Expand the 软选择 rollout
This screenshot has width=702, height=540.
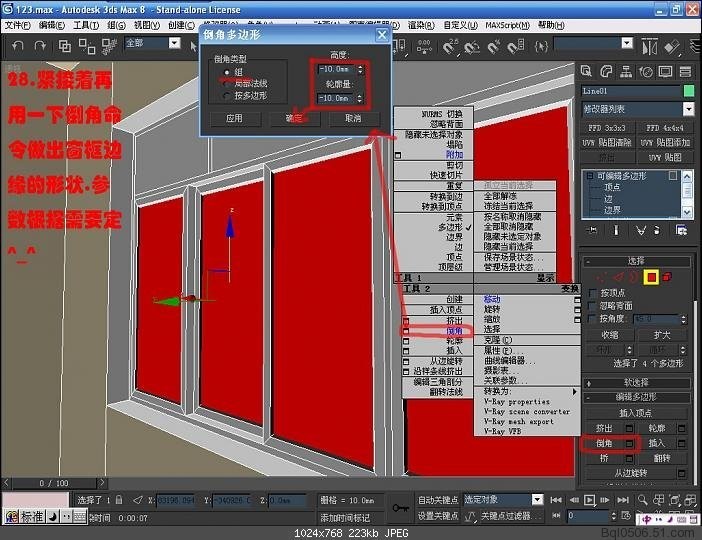pyautogui.click(x=636, y=383)
